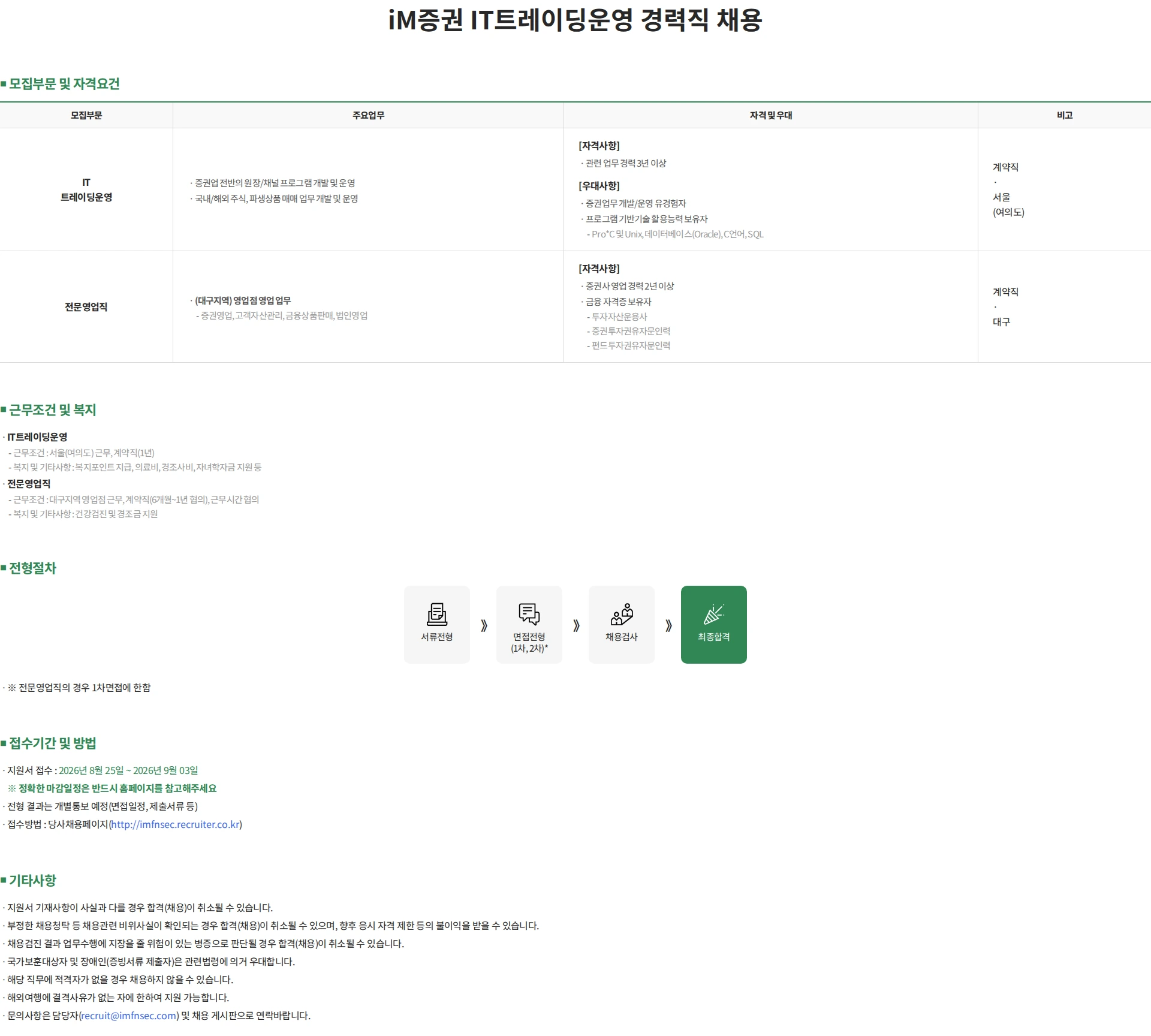The image size is (1151, 1036).
Task: Click 복지포인트 지급, 의료비, 경조사비 benefits line
Action: [x=137, y=467]
